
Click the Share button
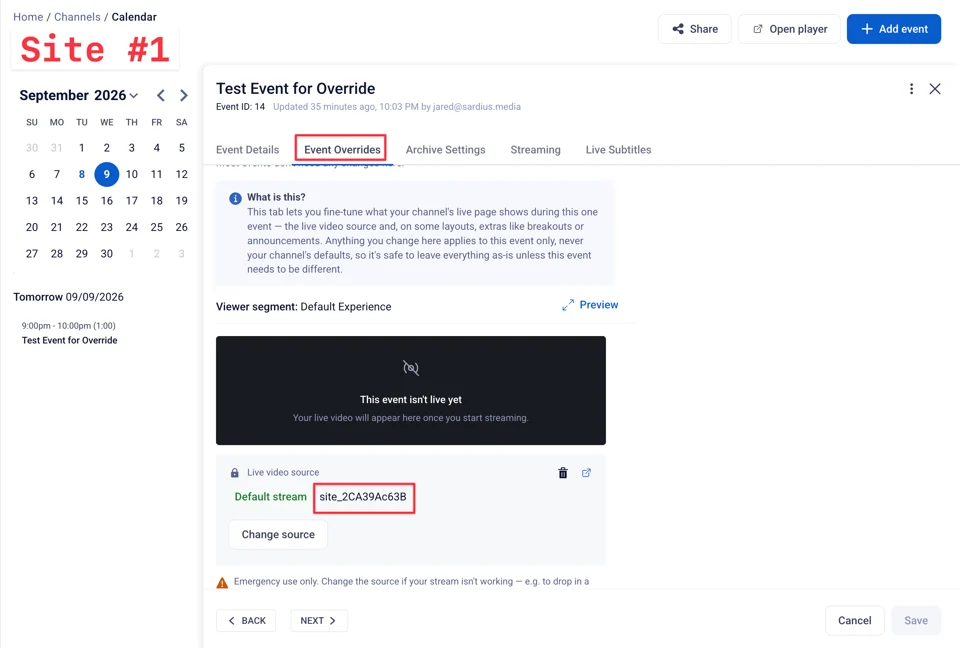pos(694,29)
